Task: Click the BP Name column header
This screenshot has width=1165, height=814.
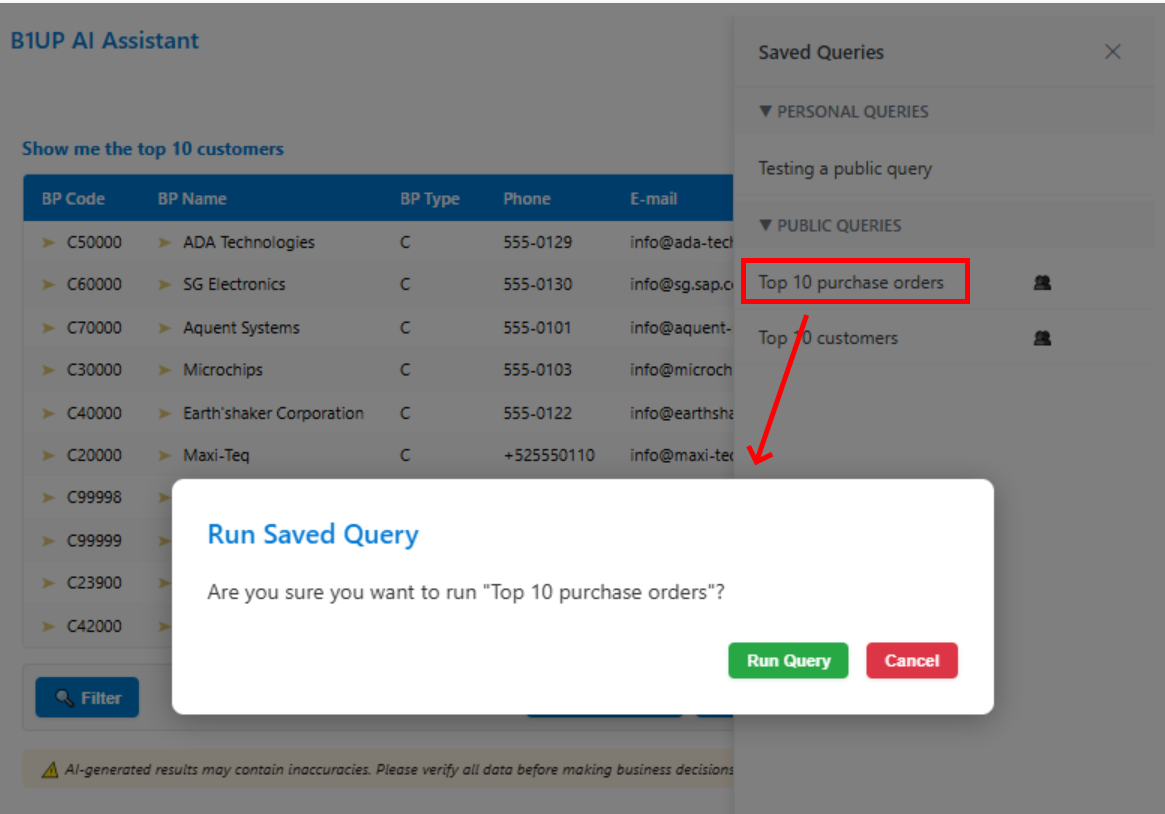Action: [192, 198]
